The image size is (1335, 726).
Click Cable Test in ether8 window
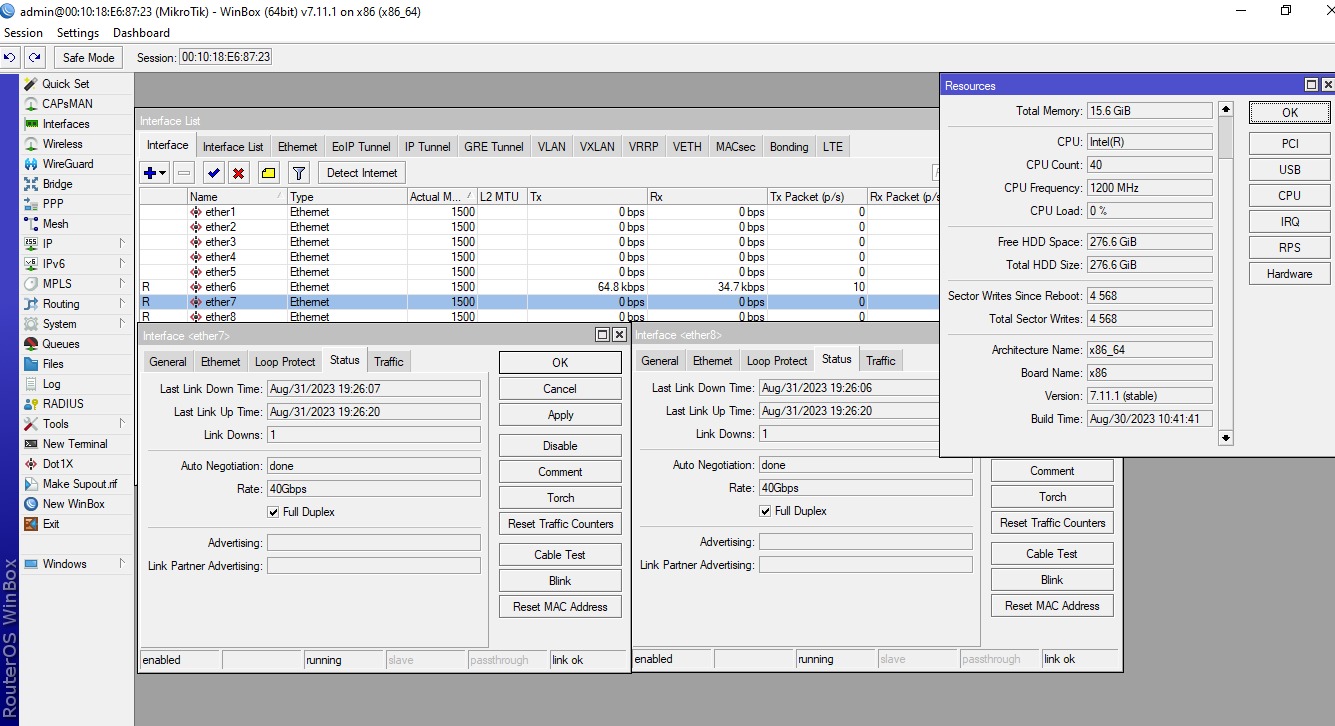(1052, 554)
